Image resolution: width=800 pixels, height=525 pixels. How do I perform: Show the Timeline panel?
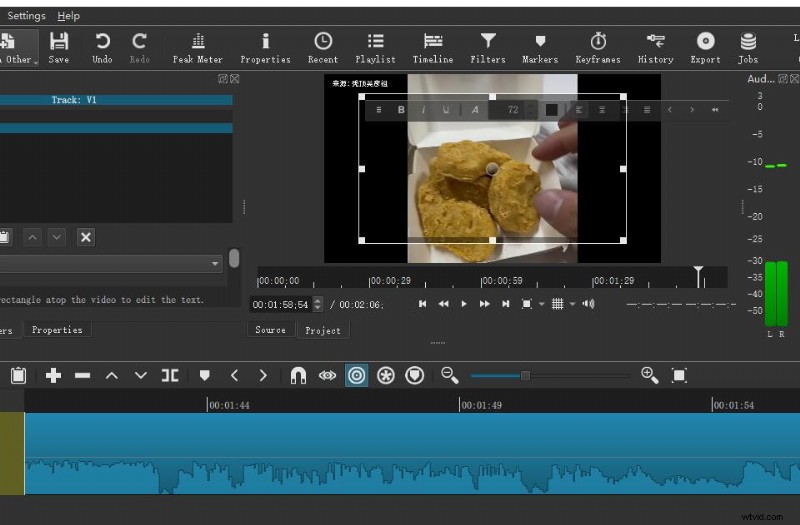pyautogui.click(x=433, y=48)
